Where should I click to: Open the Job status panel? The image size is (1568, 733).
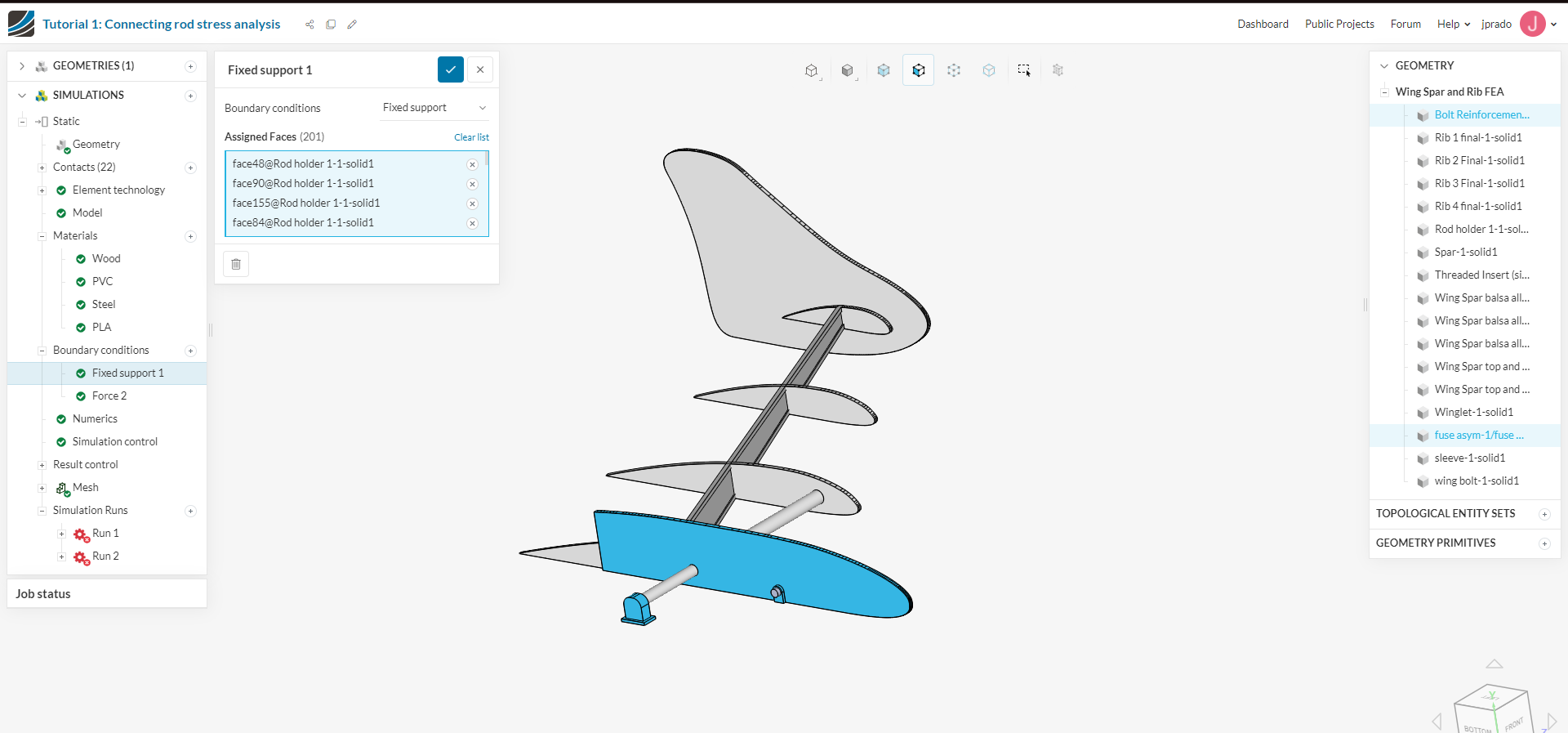[107, 594]
